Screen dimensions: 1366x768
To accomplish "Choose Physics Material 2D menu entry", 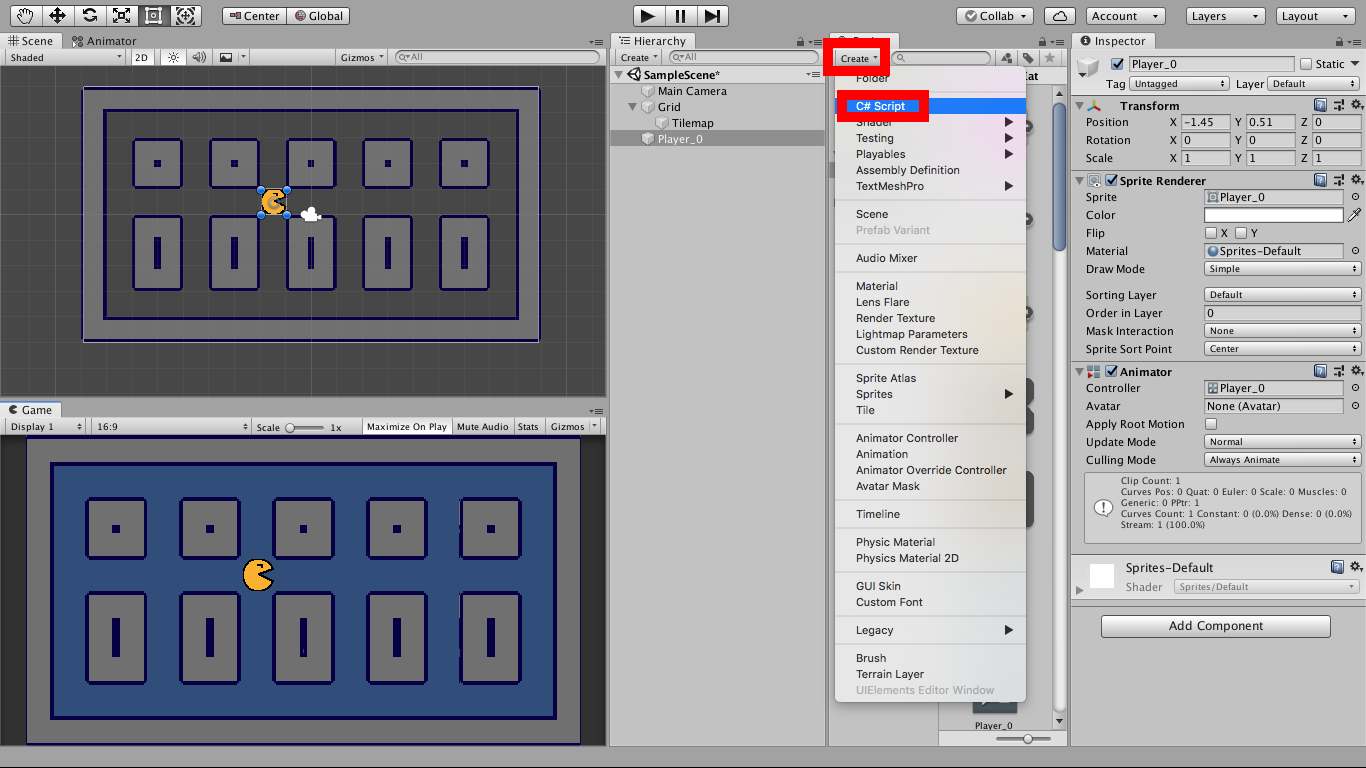I will pos(931,558).
